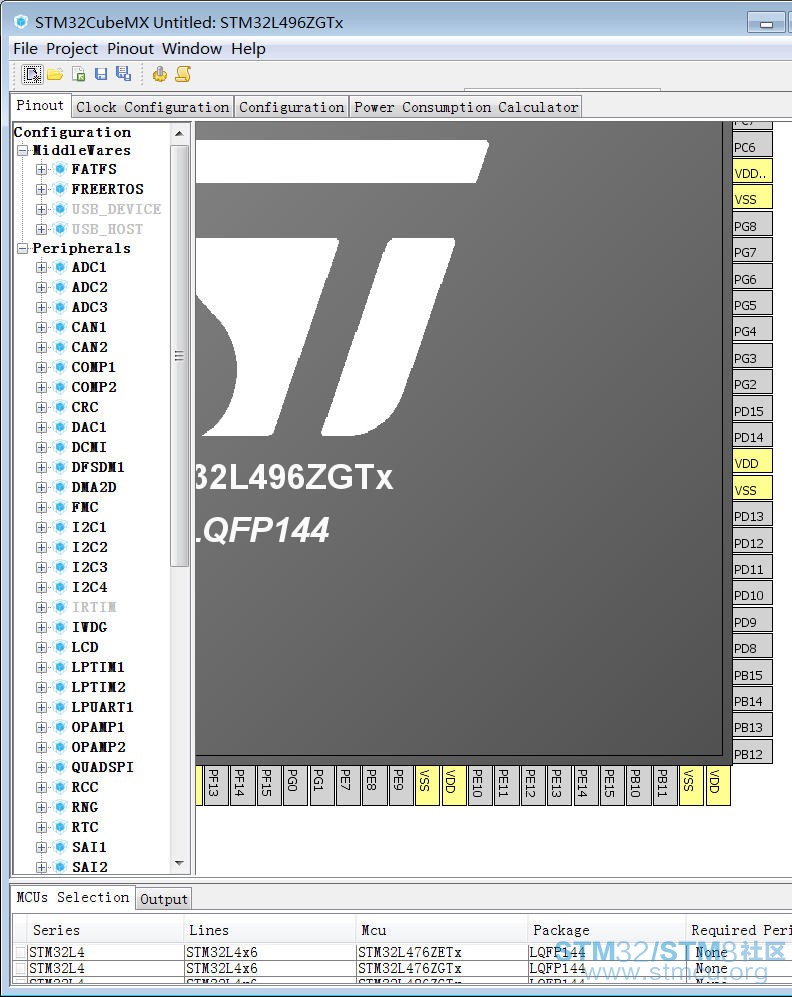This screenshot has width=792, height=997.
Task: Click the cube icon beside I2C1
Action: pos(60,527)
